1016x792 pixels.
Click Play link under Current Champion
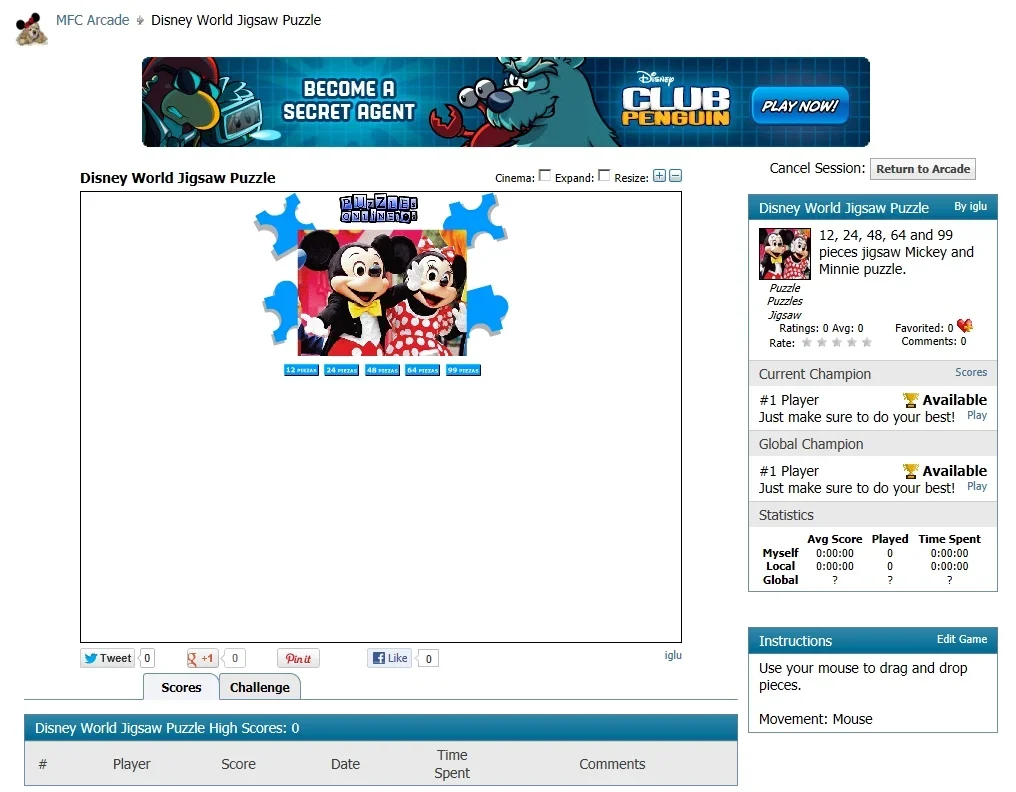[977, 415]
